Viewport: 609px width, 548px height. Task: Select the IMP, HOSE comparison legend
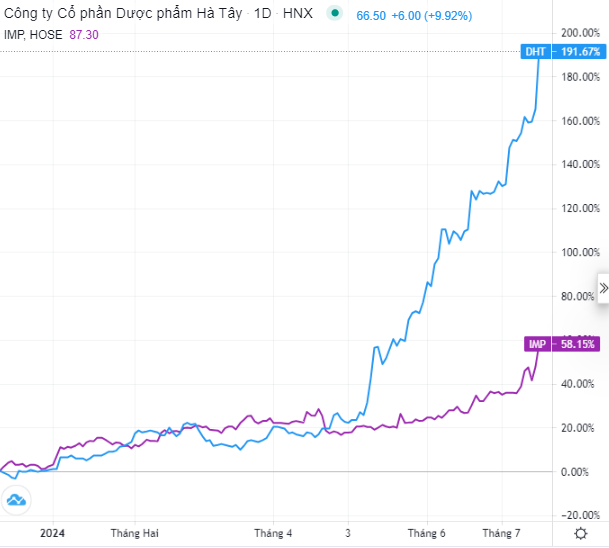click(34, 34)
